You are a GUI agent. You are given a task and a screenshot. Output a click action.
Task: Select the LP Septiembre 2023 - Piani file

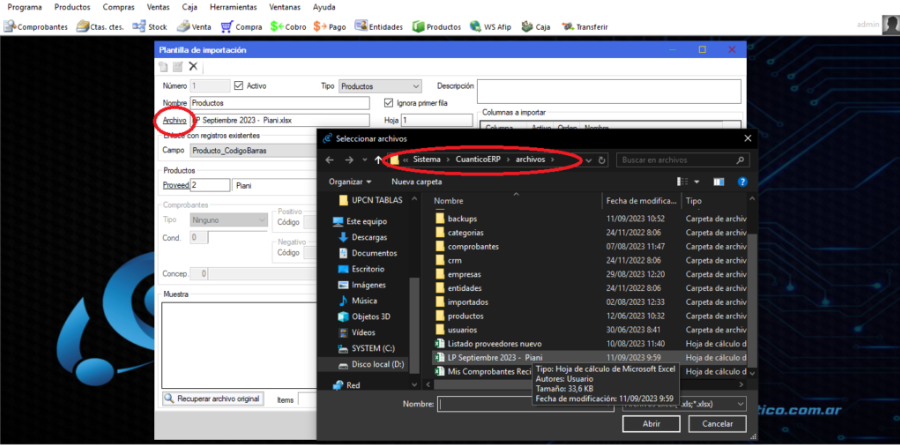pos(495,356)
